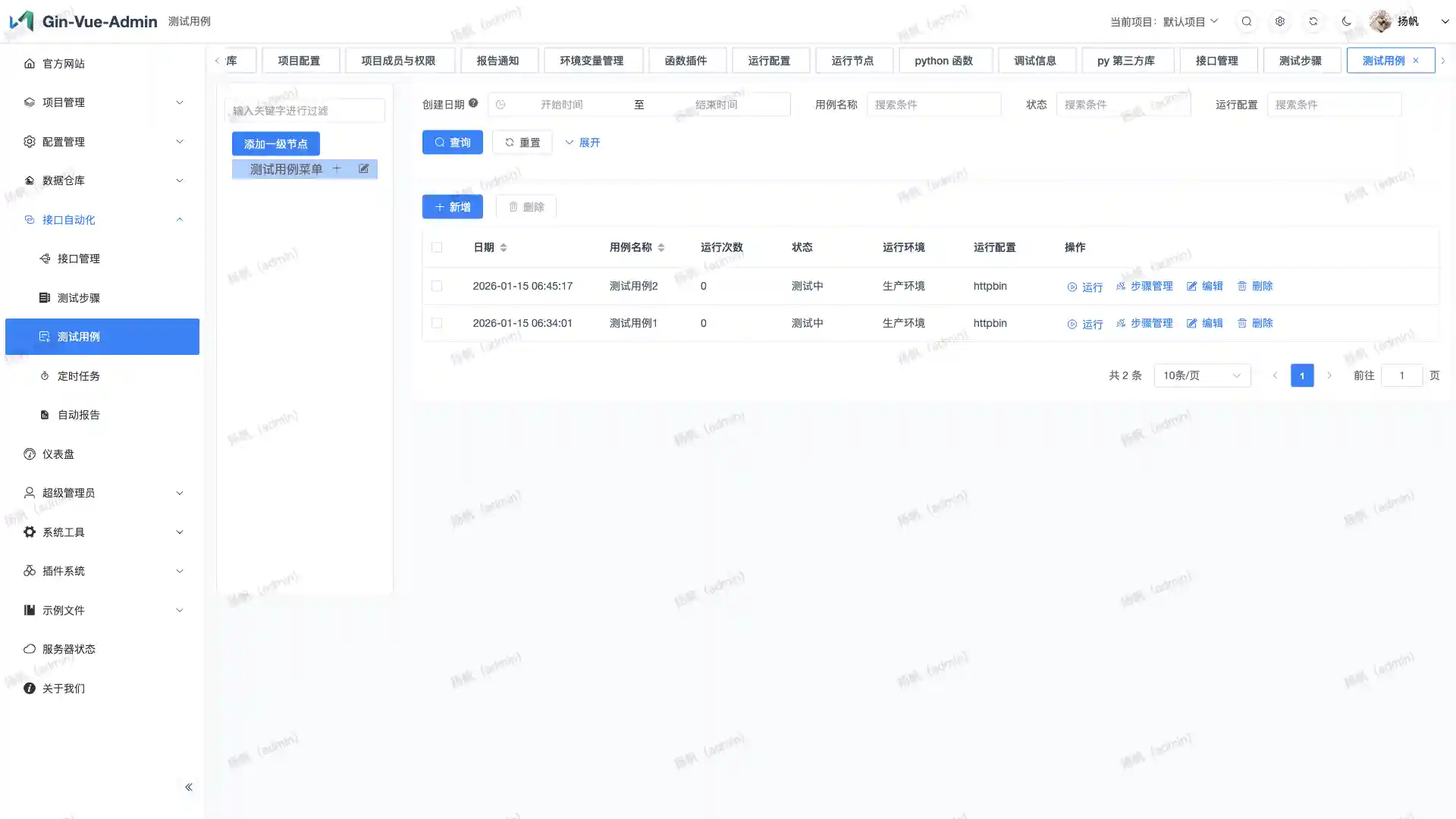Click the 创建日期 help question icon
This screenshot has height=819, width=1456.
[x=473, y=103]
